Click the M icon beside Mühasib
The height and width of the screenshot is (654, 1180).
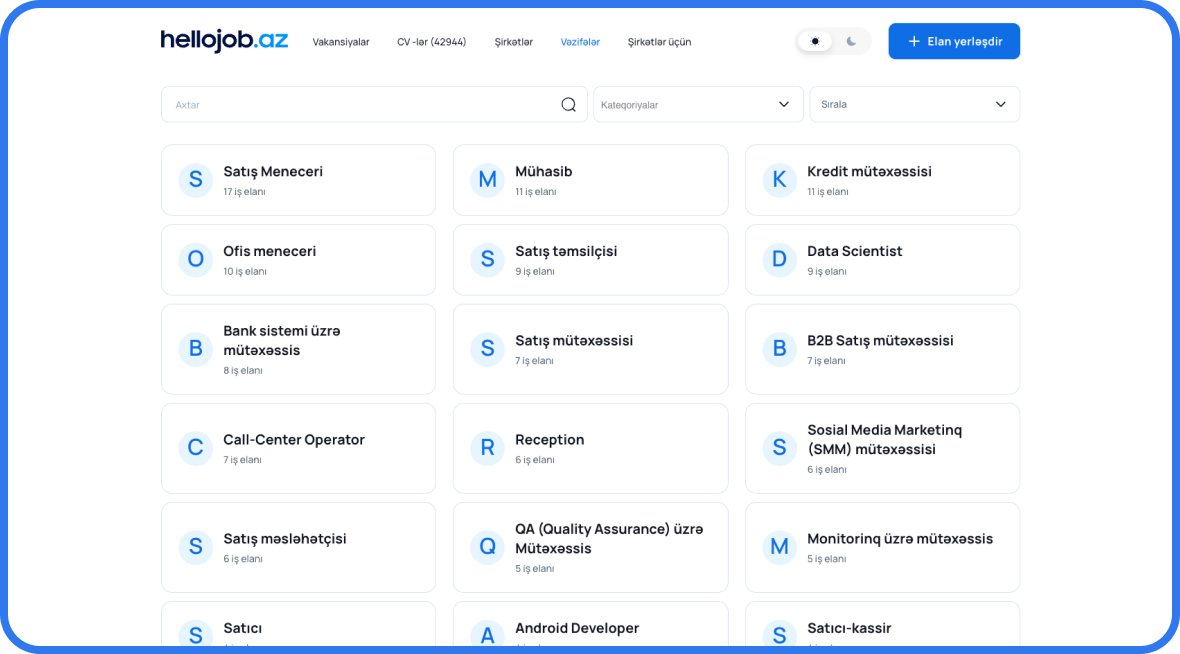coord(487,180)
